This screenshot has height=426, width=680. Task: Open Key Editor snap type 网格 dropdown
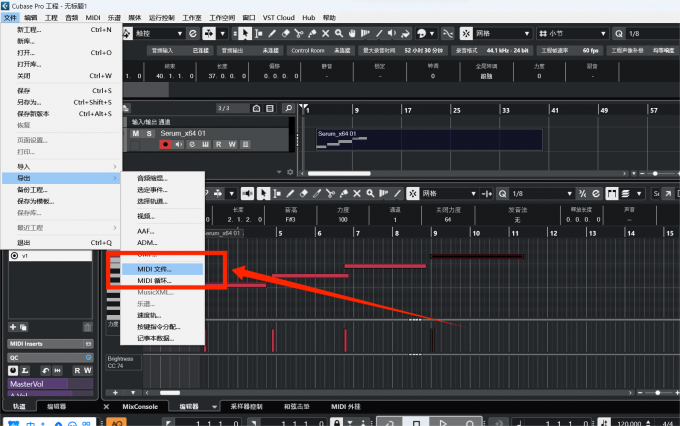449,193
